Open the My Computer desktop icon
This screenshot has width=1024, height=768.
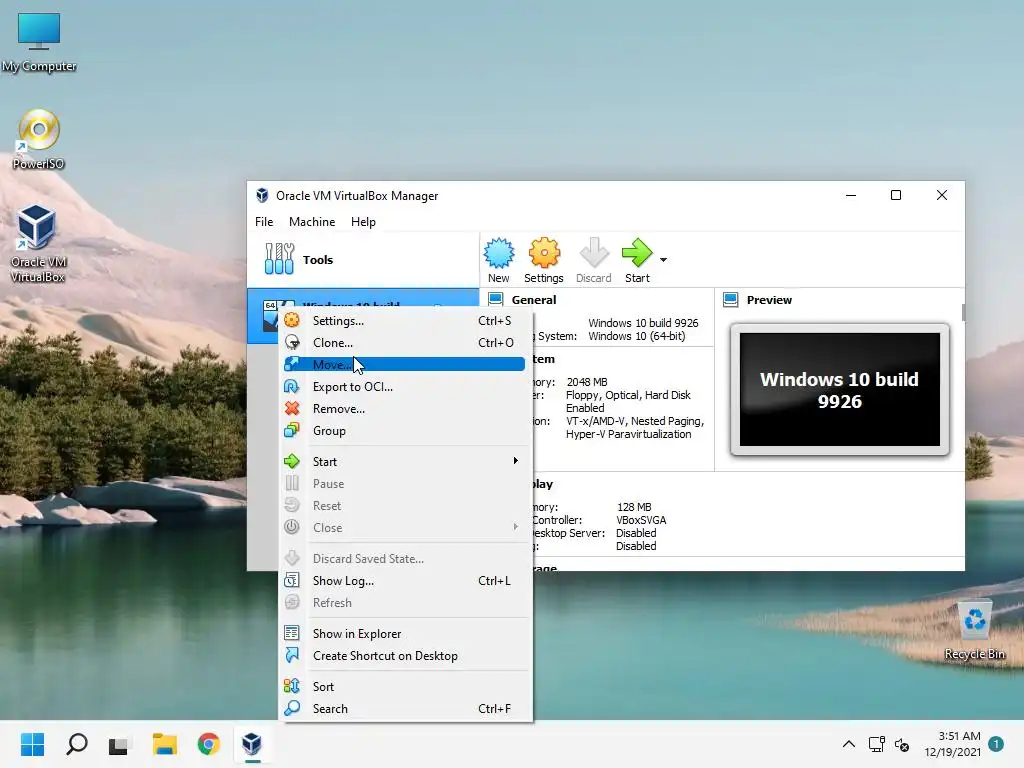coord(39,42)
